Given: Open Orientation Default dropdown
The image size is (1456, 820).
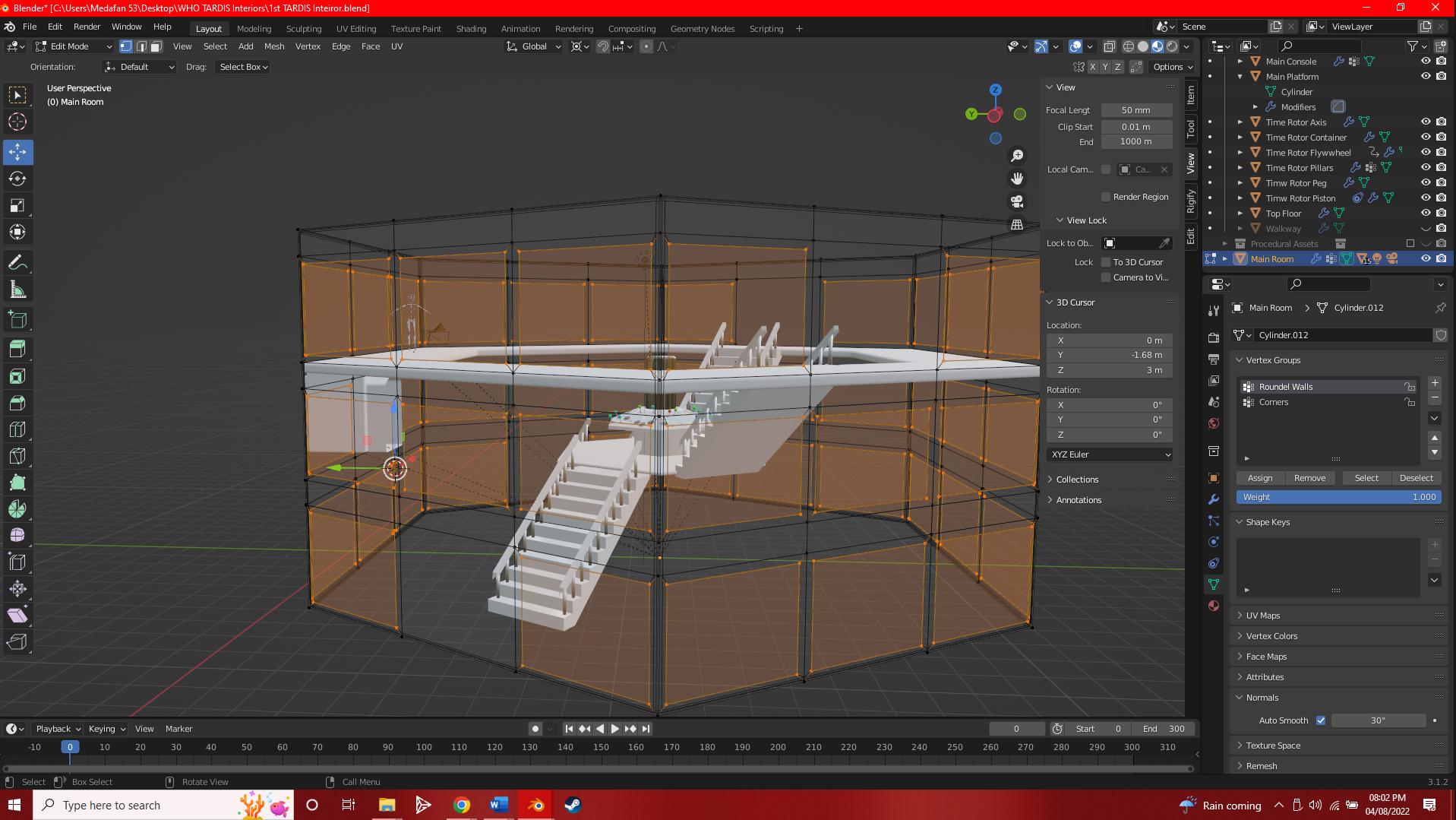Looking at the screenshot, I should pyautogui.click(x=139, y=67).
